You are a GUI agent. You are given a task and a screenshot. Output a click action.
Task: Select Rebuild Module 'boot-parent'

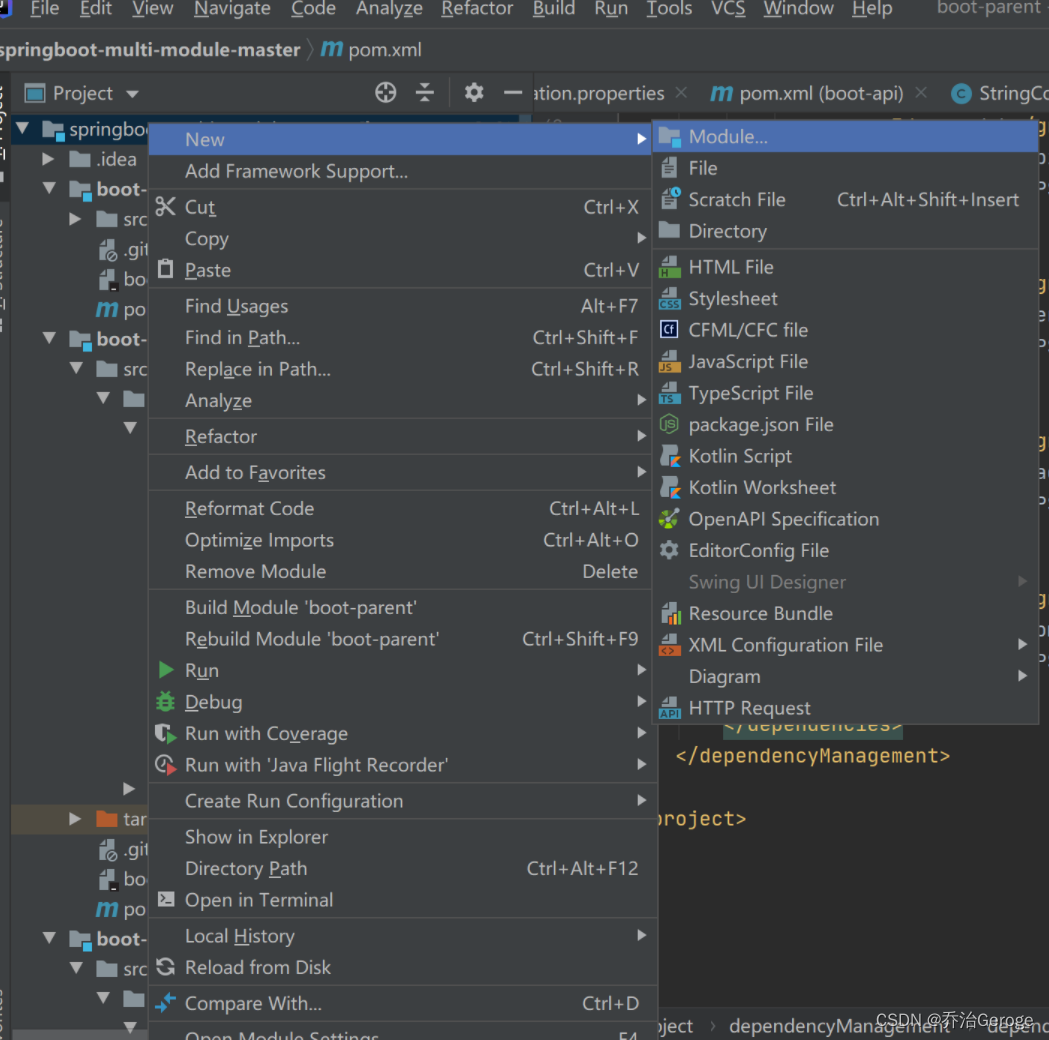(x=399, y=639)
